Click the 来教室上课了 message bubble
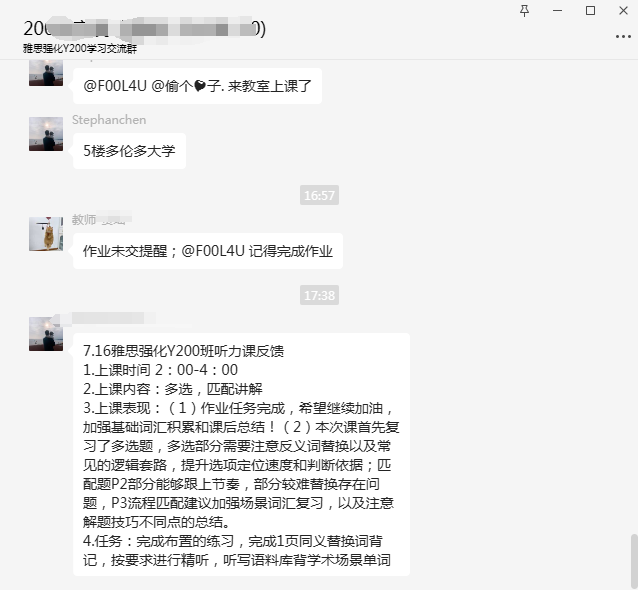 pyautogui.click(x=197, y=86)
